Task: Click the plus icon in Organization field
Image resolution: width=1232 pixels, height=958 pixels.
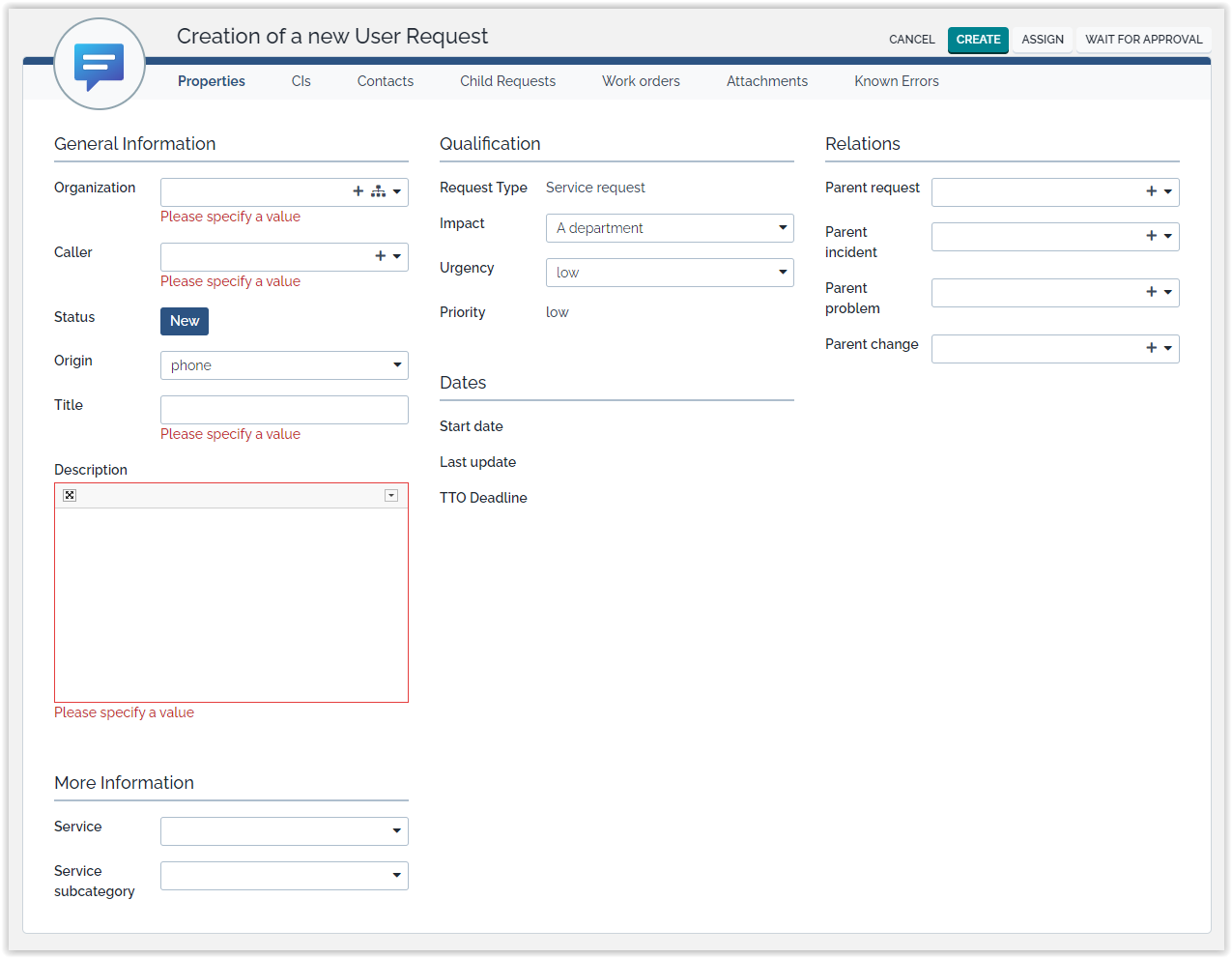Action: (x=358, y=191)
